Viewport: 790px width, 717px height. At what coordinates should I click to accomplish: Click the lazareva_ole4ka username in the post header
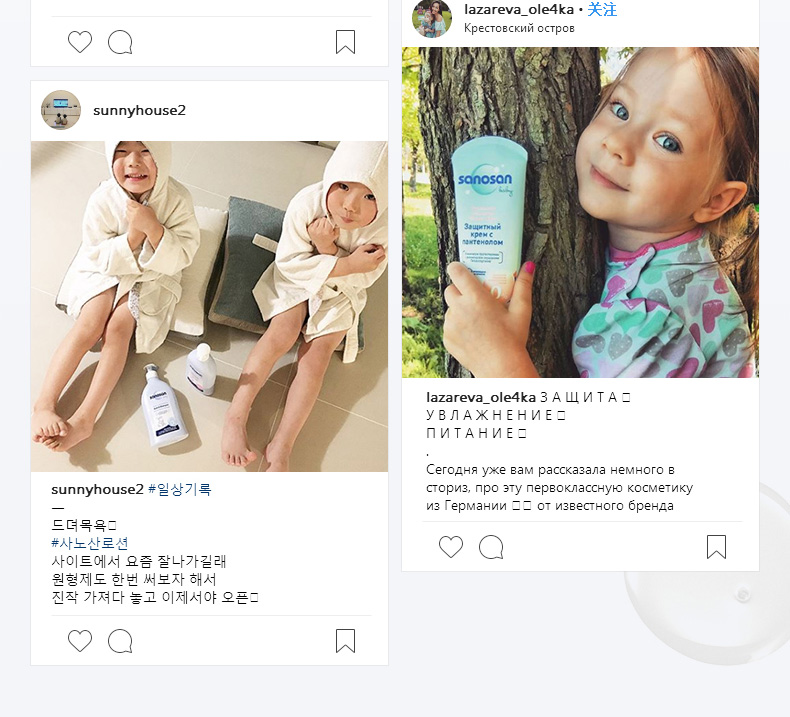point(519,9)
